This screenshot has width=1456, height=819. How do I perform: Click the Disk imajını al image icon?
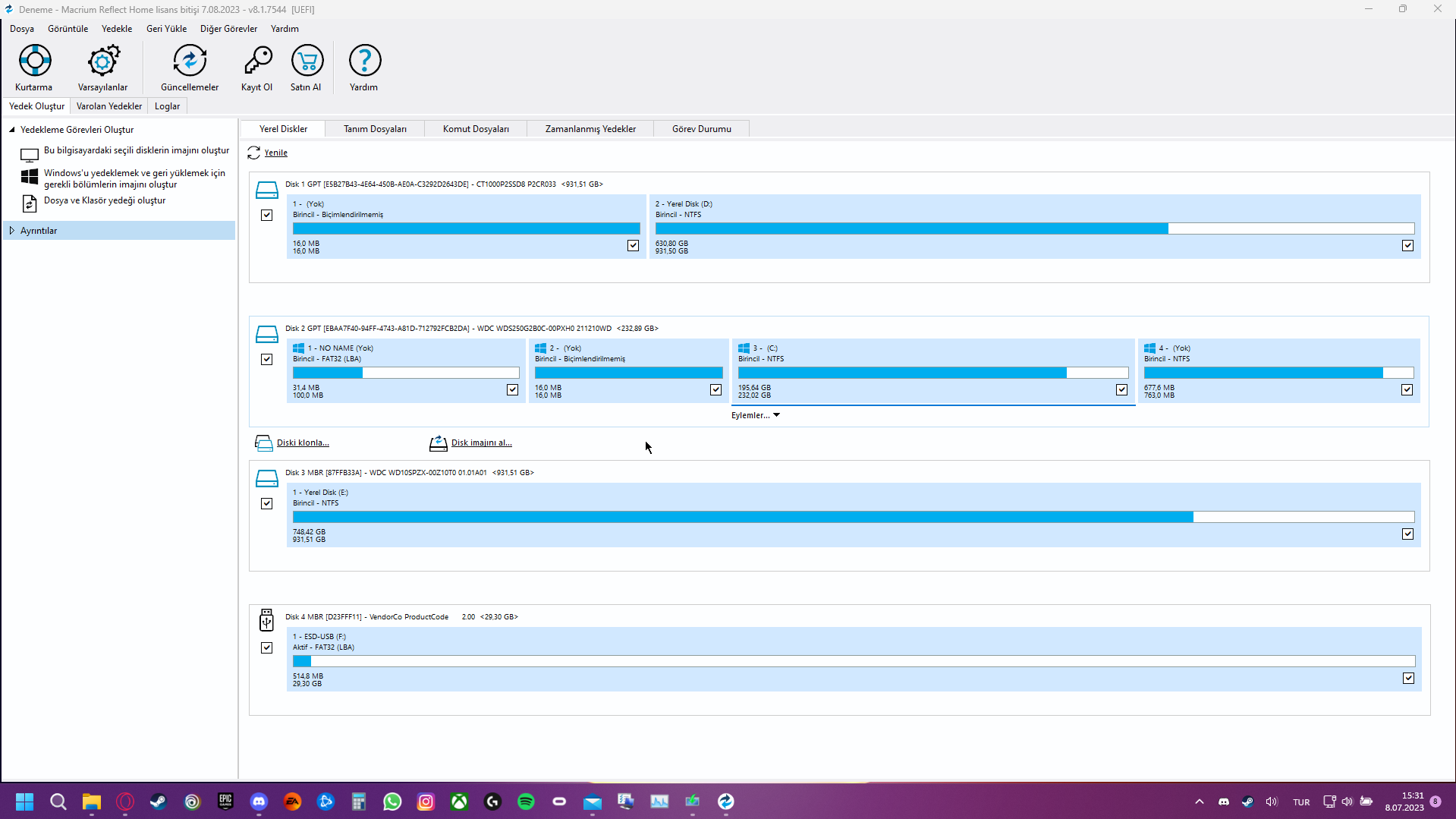(x=438, y=443)
